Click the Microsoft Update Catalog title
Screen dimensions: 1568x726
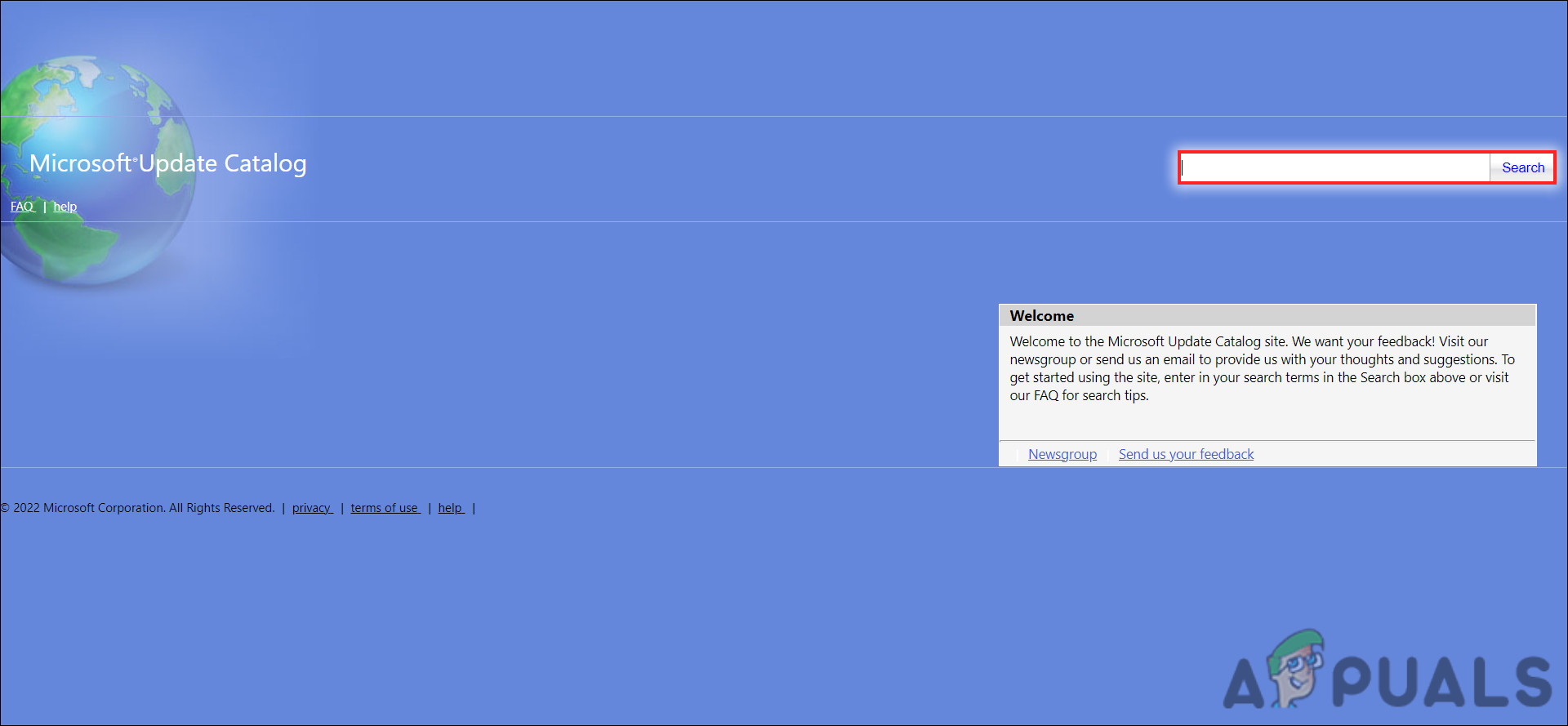(168, 163)
